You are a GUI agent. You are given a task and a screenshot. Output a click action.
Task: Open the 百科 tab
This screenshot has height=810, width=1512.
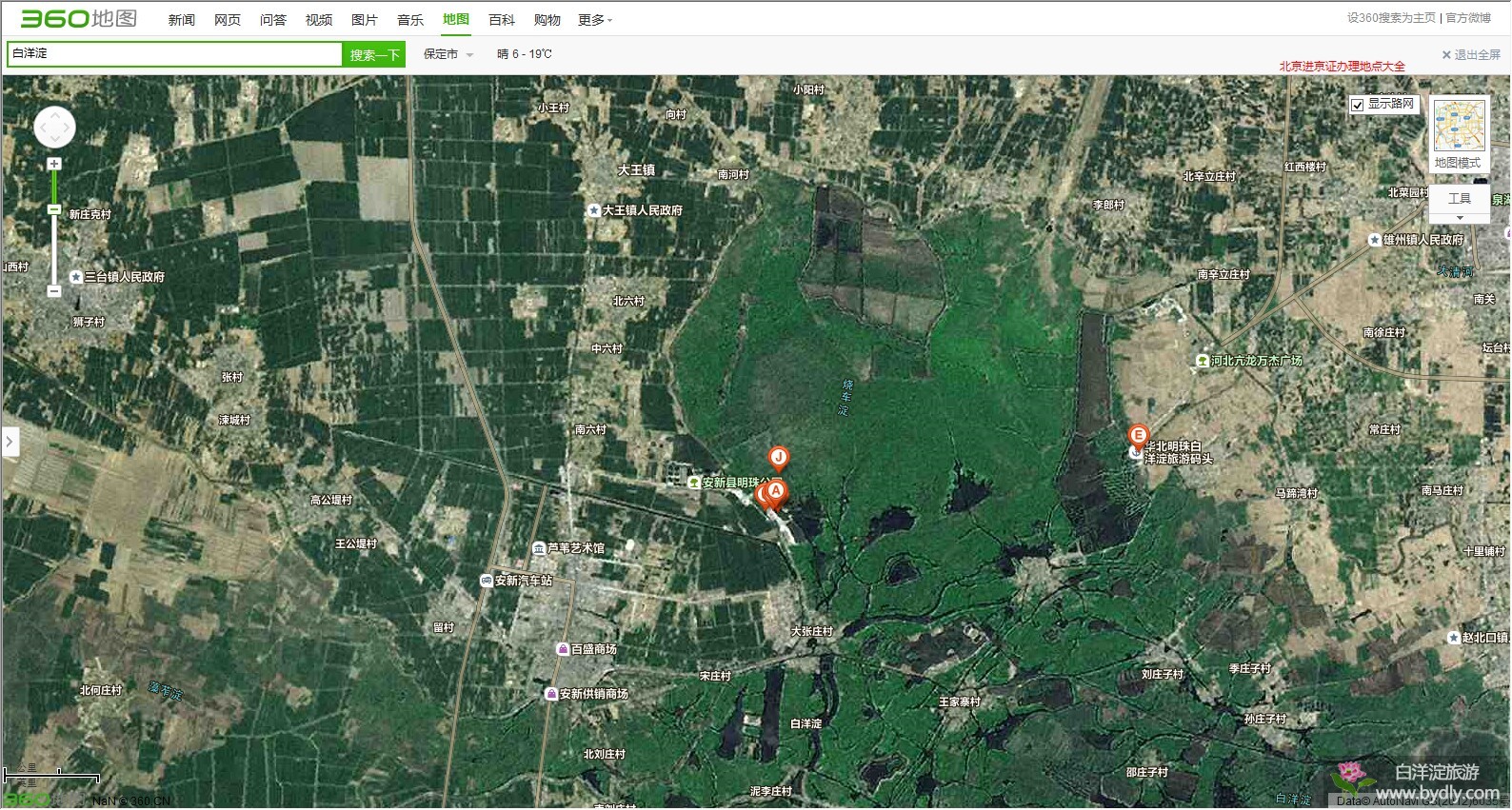click(502, 20)
